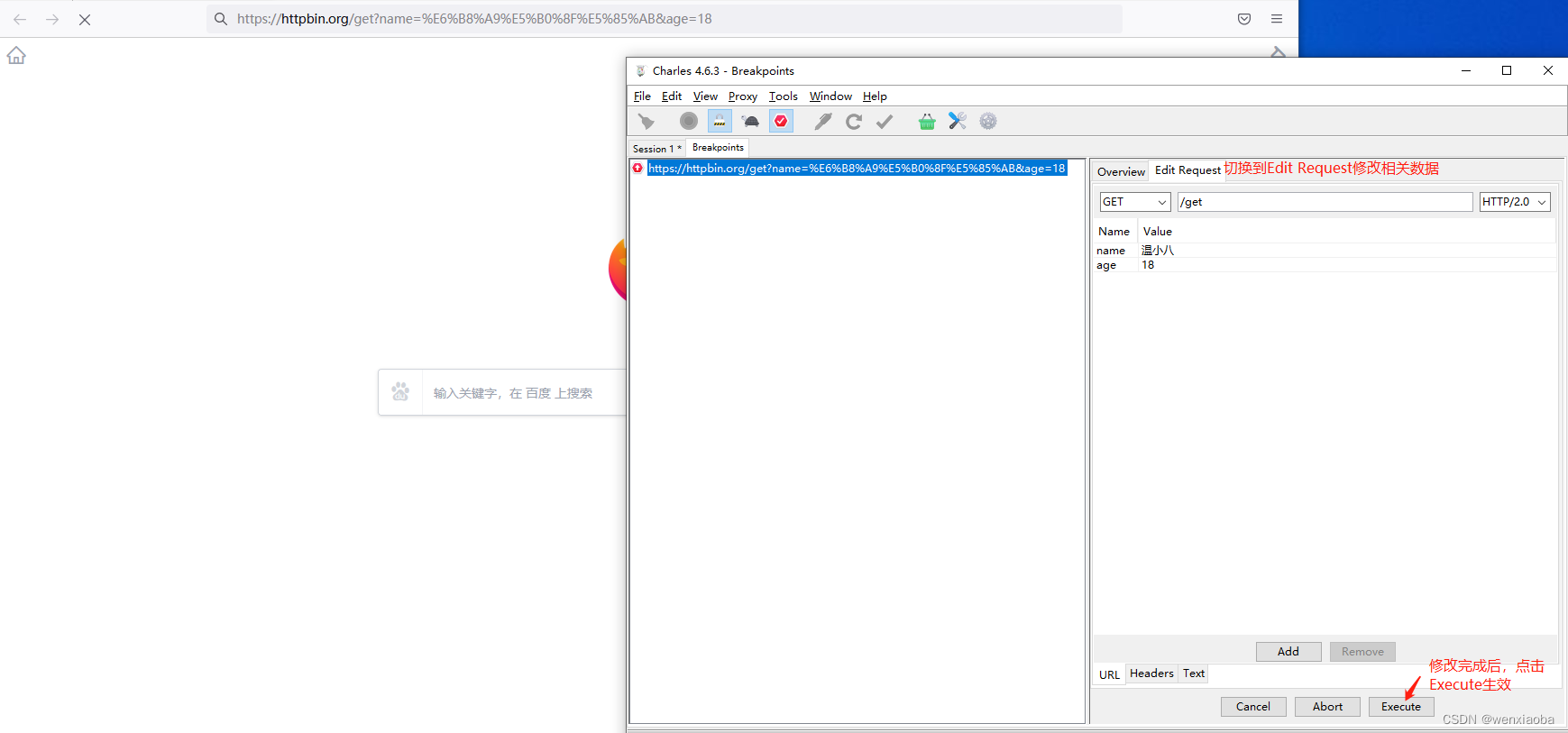This screenshot has width=1568, height=733.
Task: Open the Edit menu
Action: point(672,96)
